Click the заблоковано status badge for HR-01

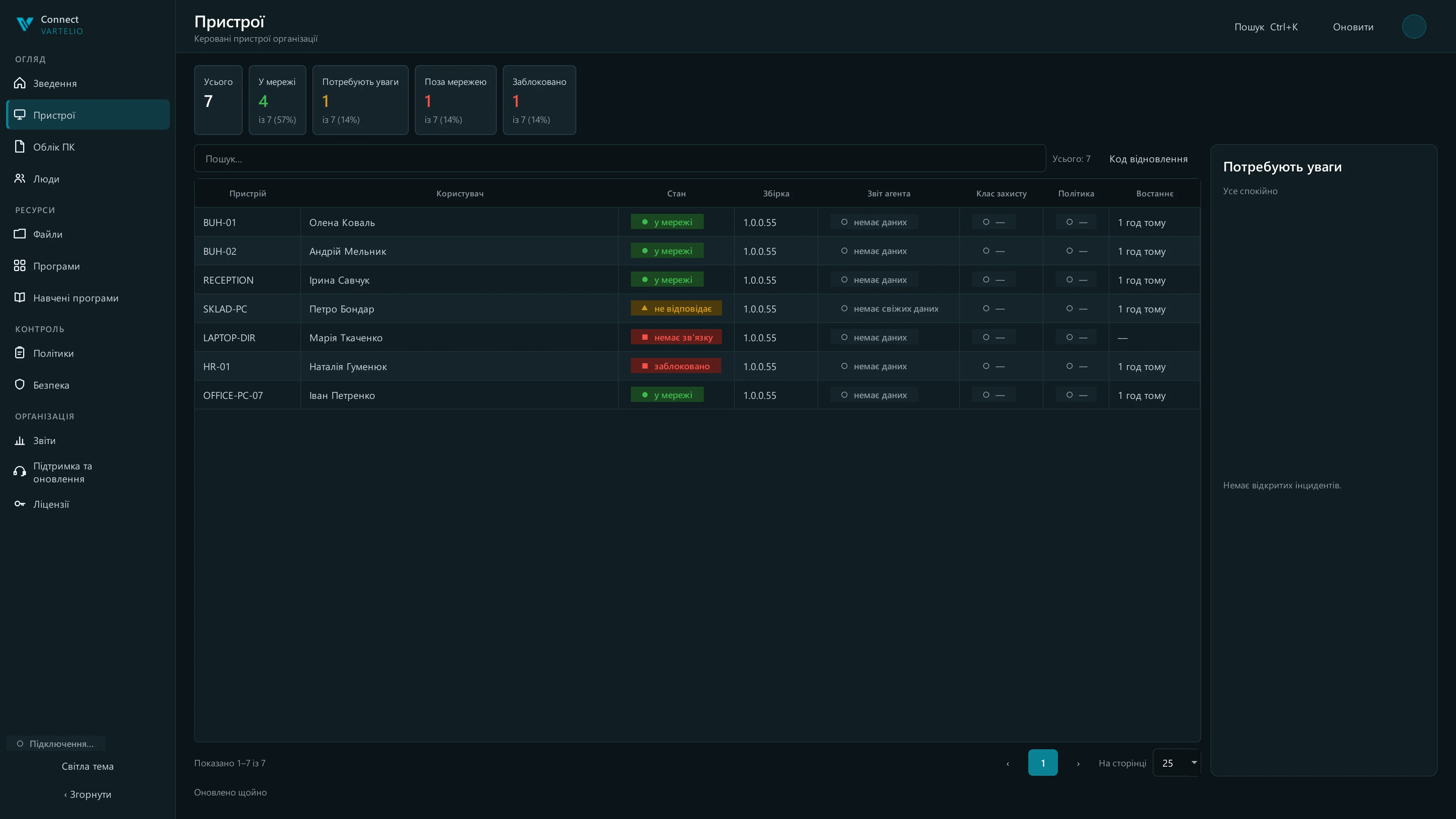[x=676, y=366]
